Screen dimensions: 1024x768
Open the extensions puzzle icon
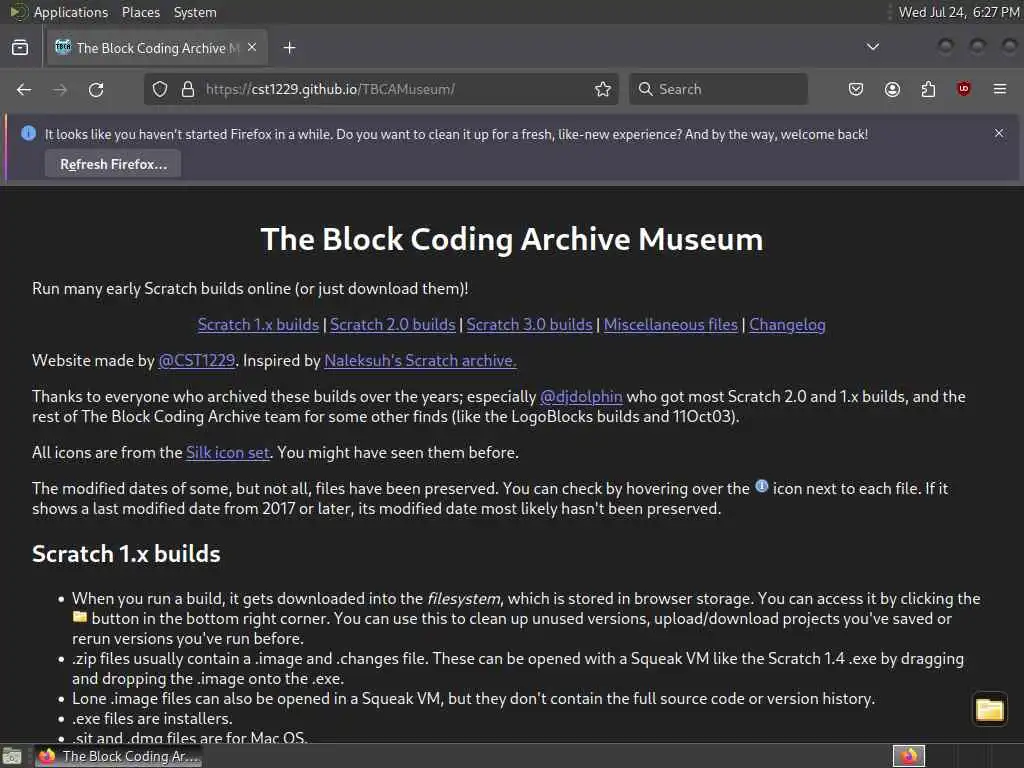(928, 89)
